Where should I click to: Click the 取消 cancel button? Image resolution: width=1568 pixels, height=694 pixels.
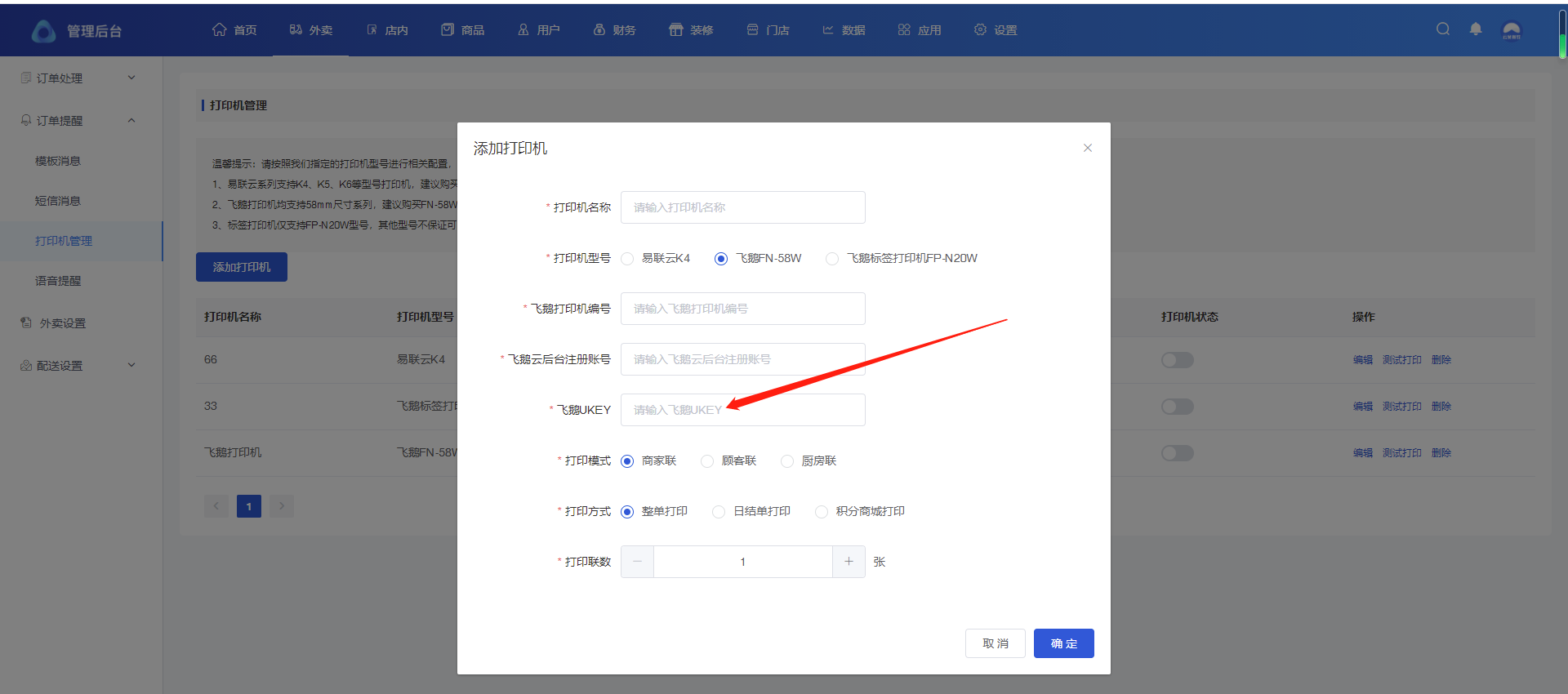point(995,643)
